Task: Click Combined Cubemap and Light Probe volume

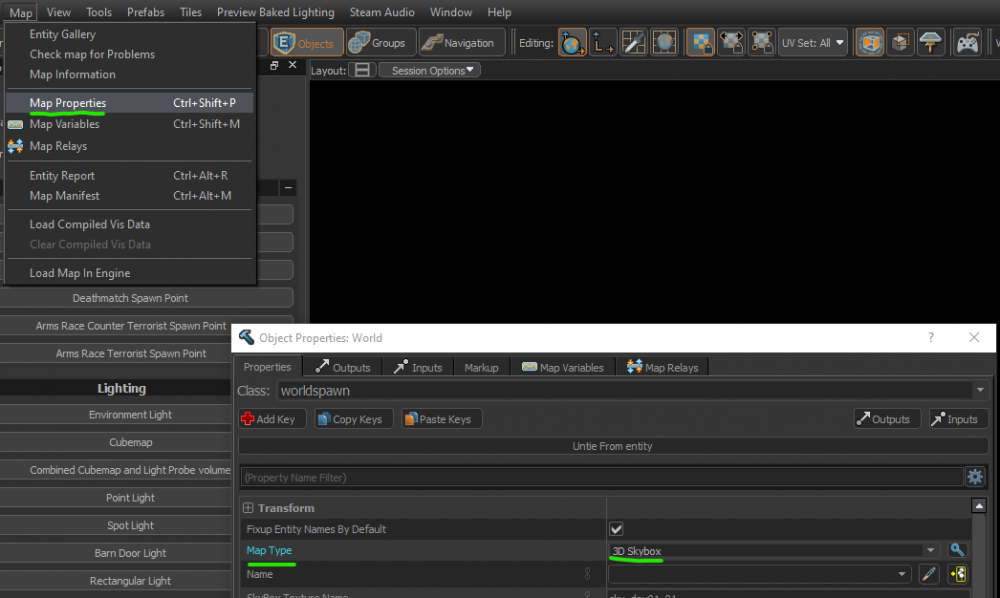Action: (130, 470)
